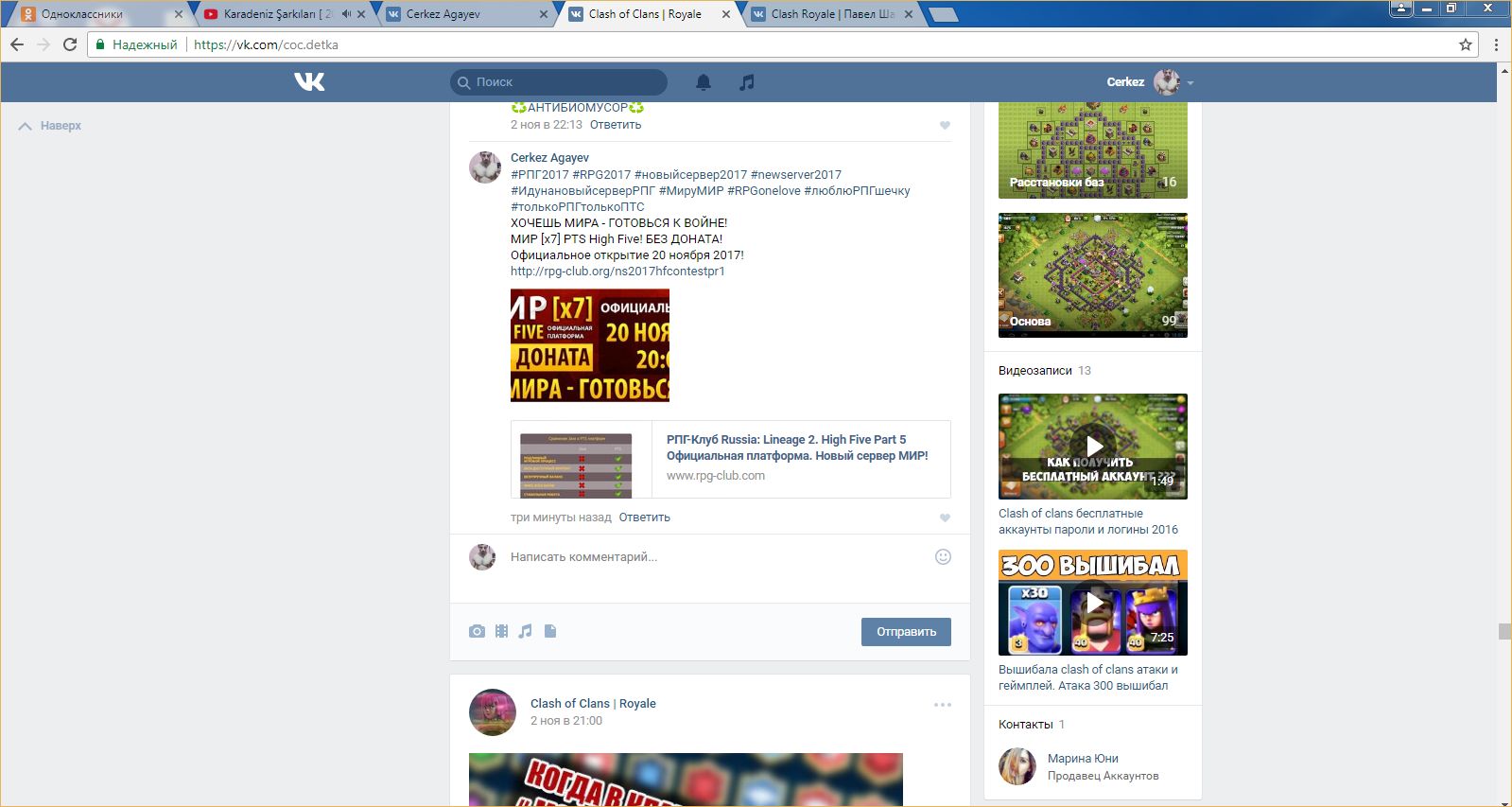The height and width of the screenshot is (807, 1512).
Task: Click the Наверх back-to-top label
Action: [x=61, y=126]
